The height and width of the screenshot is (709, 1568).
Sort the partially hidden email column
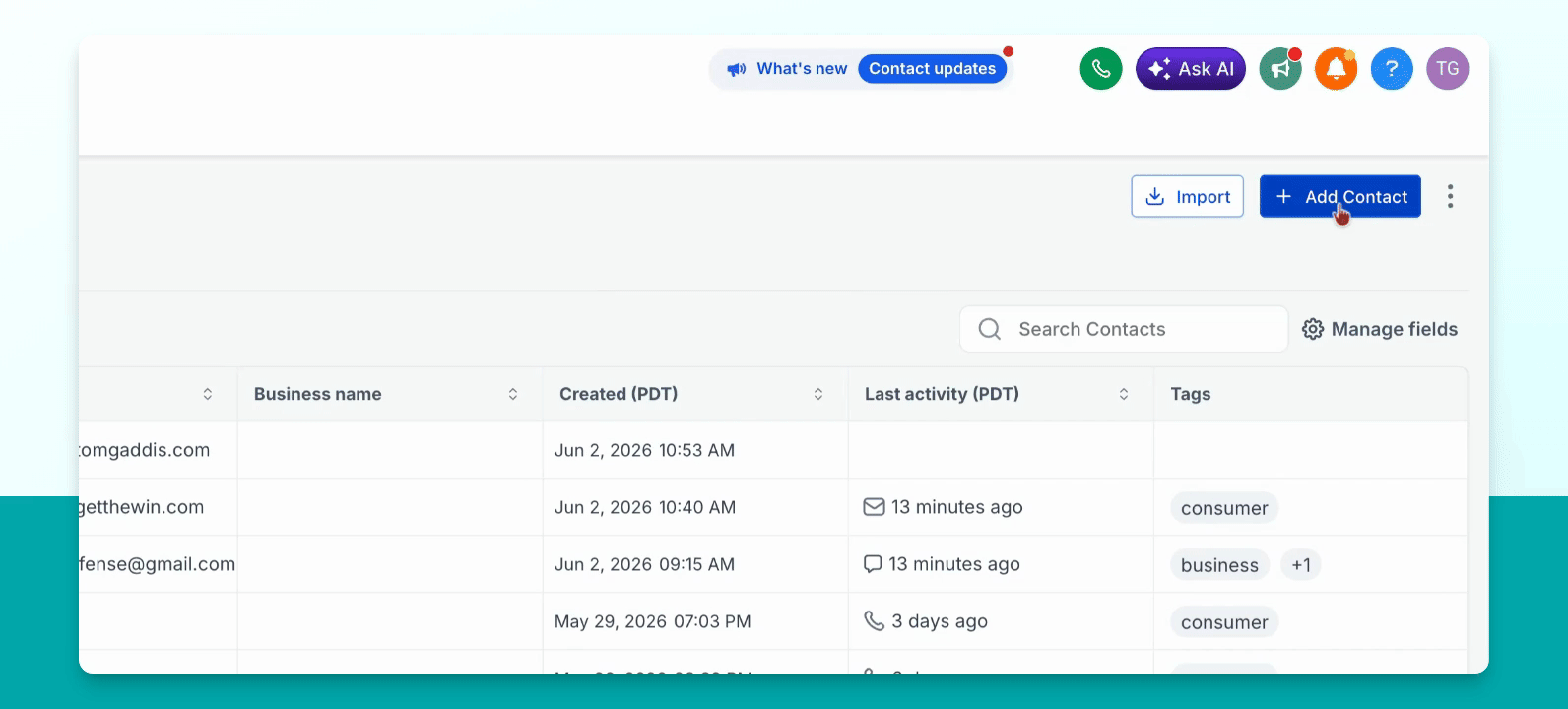coord(208,394)
